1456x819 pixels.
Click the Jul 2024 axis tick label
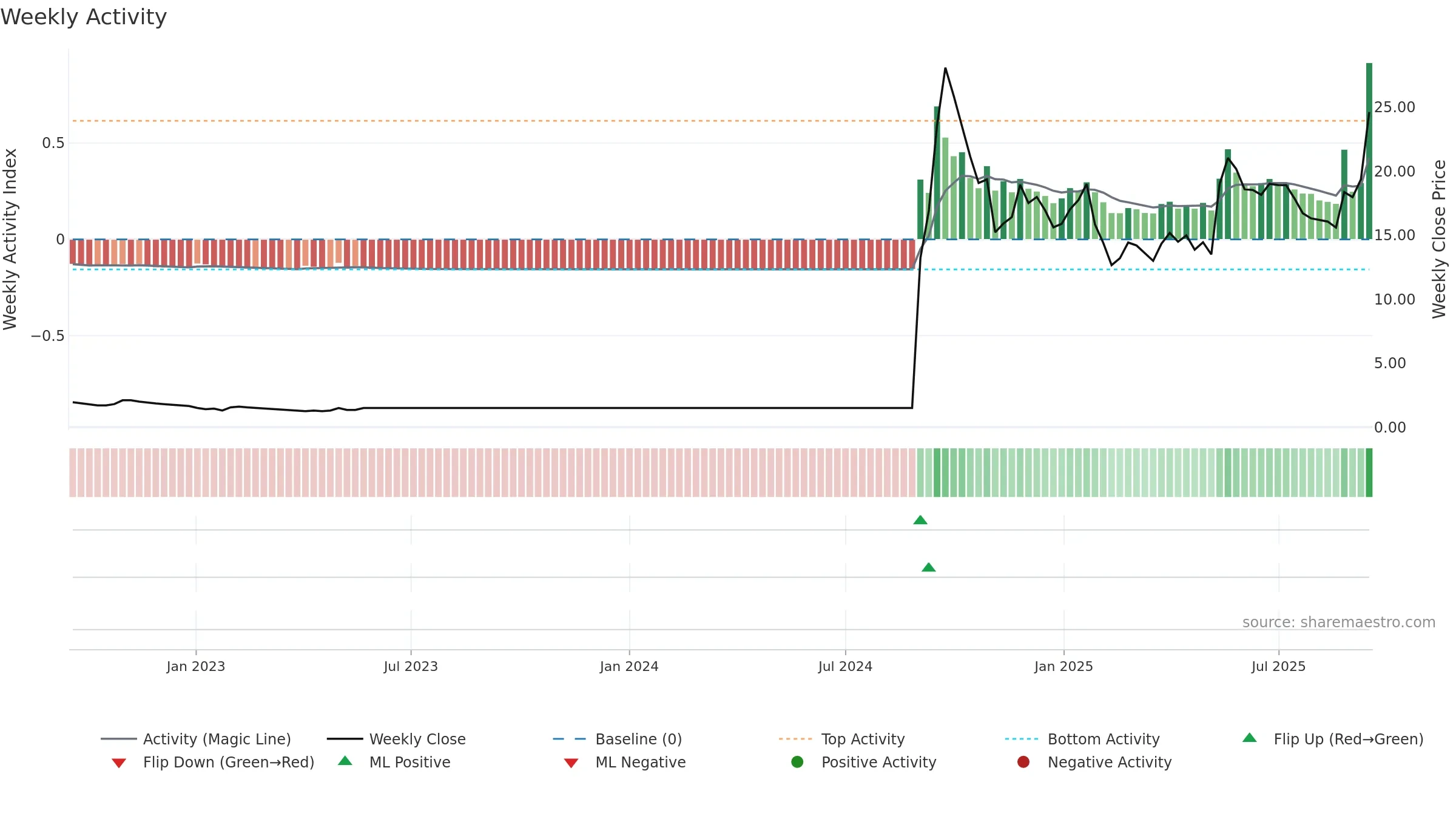pos(845,666)
